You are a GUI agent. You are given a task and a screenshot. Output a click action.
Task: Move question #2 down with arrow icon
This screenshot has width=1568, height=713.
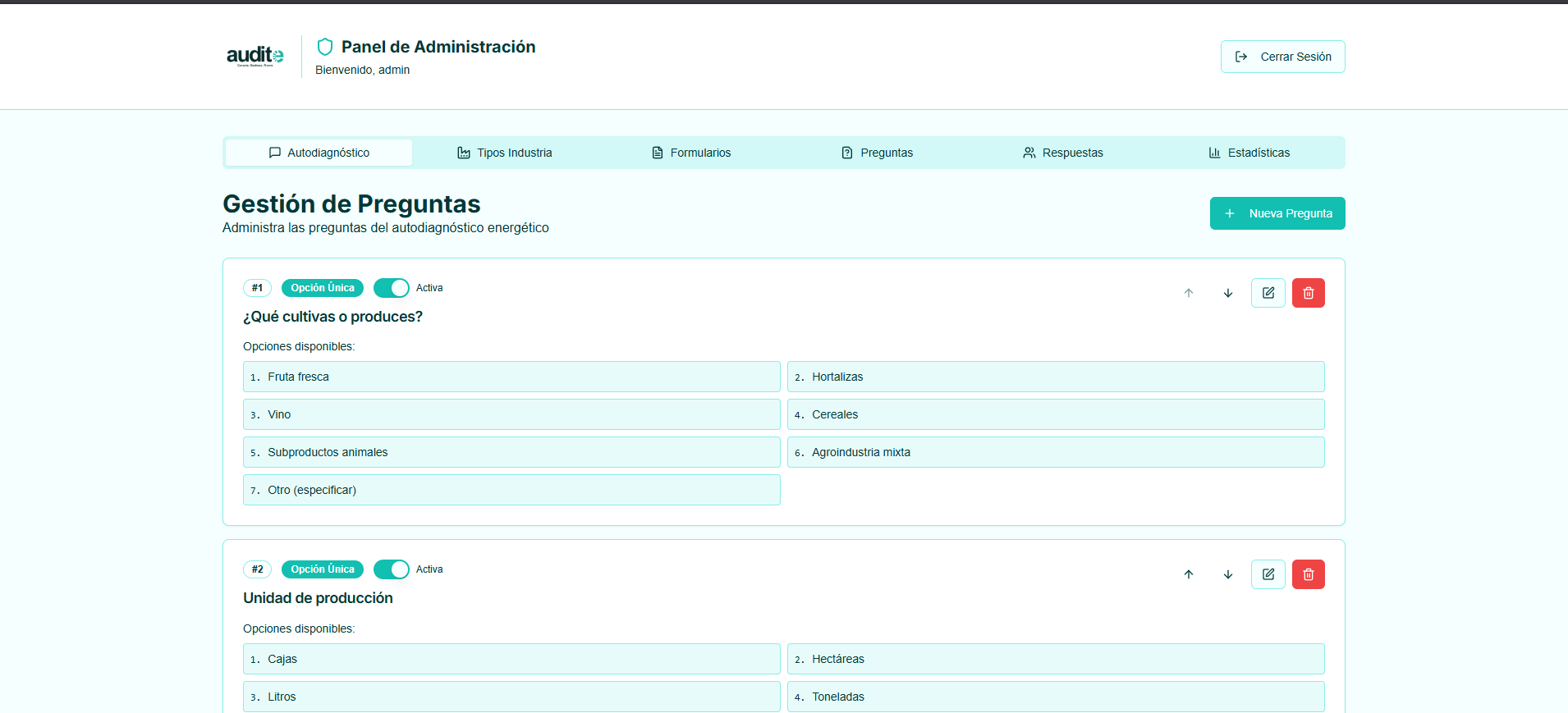click(1228, 574)
